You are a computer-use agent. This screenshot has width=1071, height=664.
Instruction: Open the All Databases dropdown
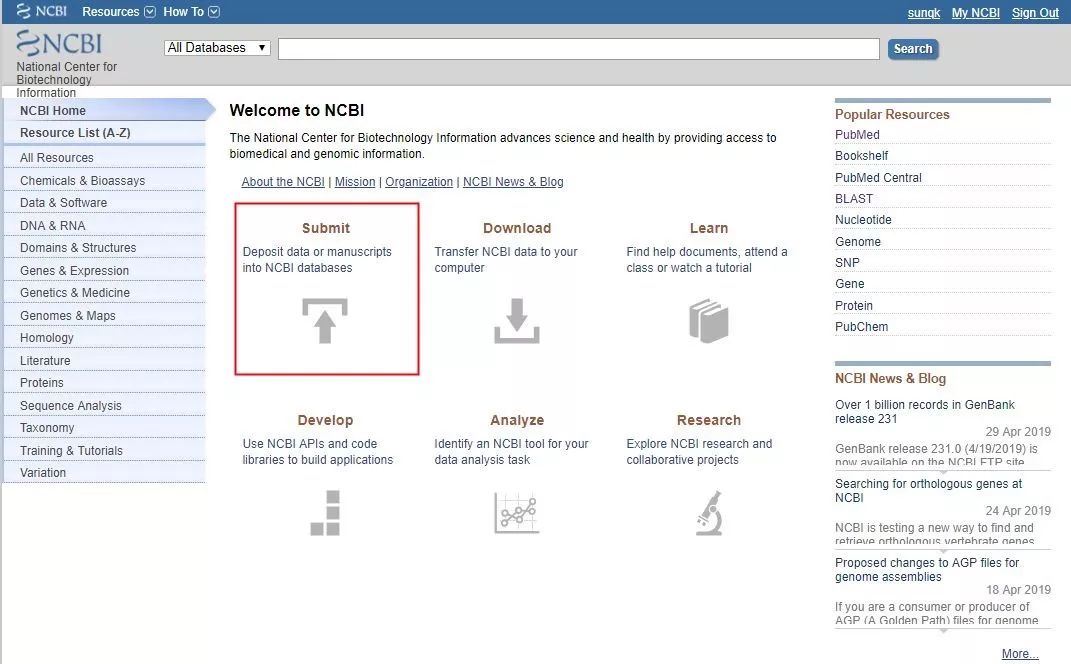pyautogui.click(x=217, y=48)
